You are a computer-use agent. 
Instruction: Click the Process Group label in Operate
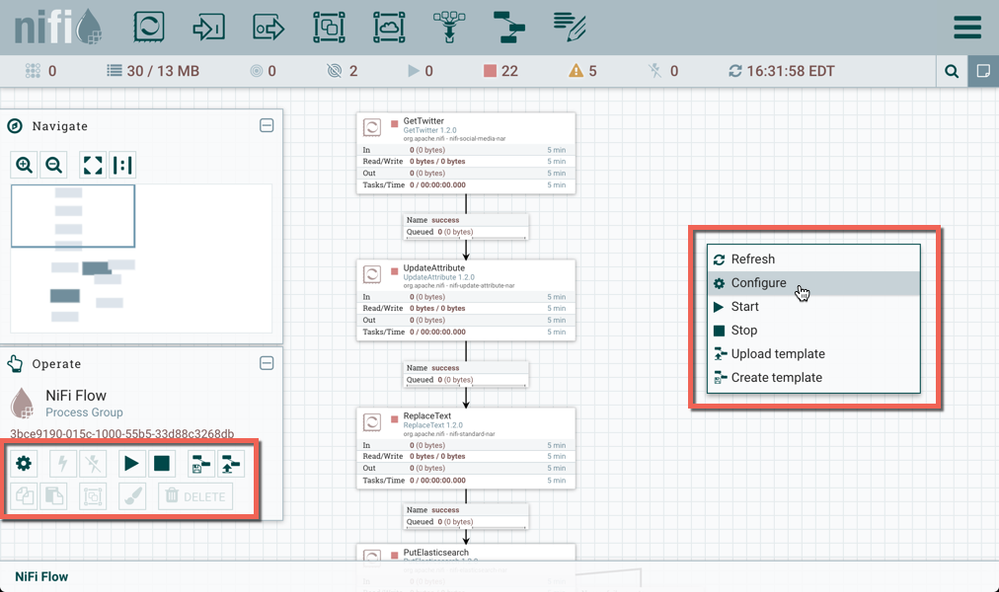[x=84, y=412]
